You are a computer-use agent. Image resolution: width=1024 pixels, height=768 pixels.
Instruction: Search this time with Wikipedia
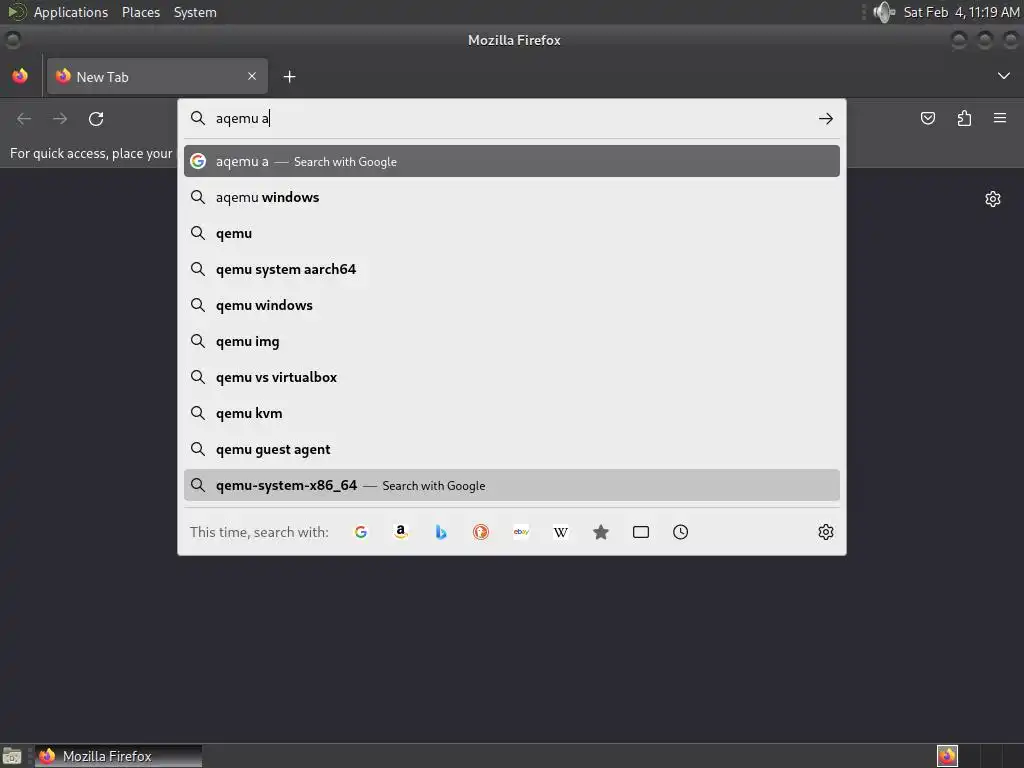[x=561, y=532]
